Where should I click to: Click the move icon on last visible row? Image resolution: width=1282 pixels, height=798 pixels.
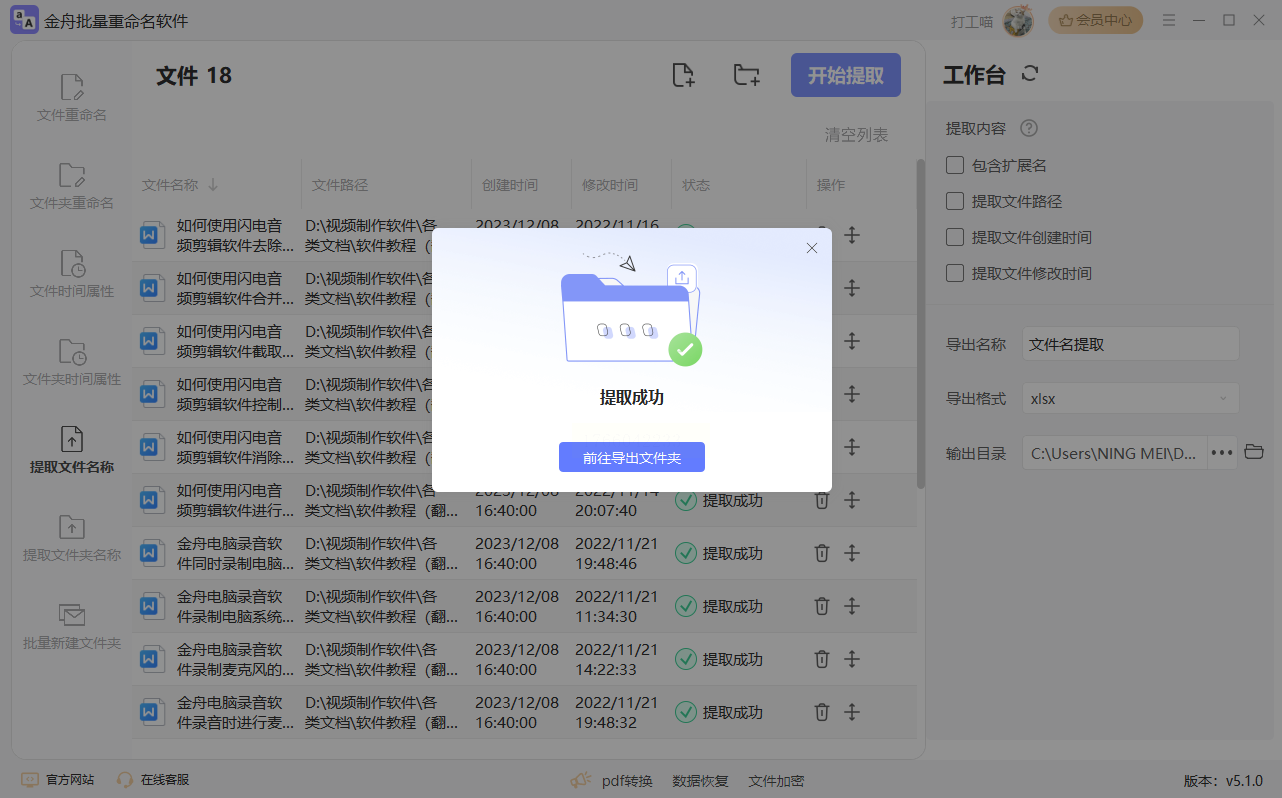[x=852, y=712]
